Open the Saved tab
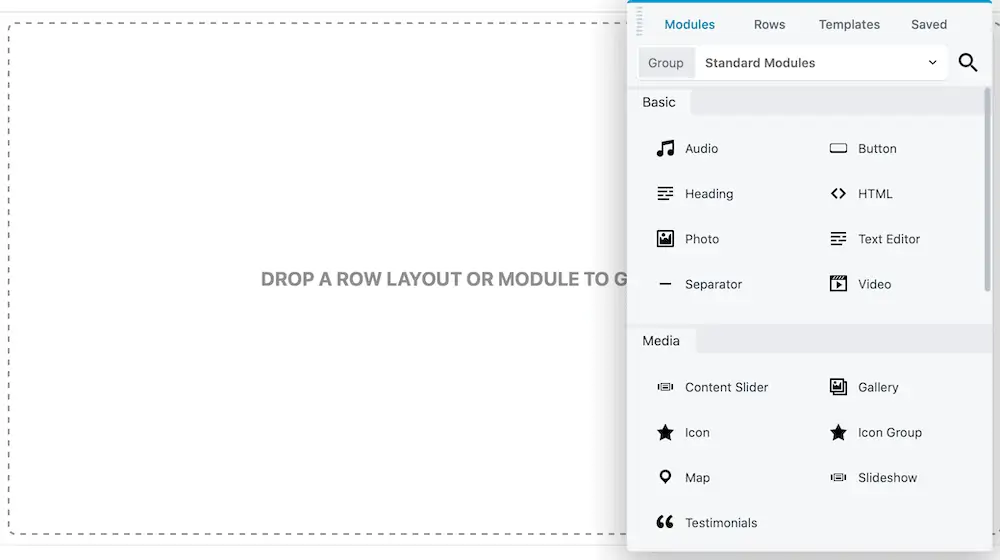 (x=929, y=24)
